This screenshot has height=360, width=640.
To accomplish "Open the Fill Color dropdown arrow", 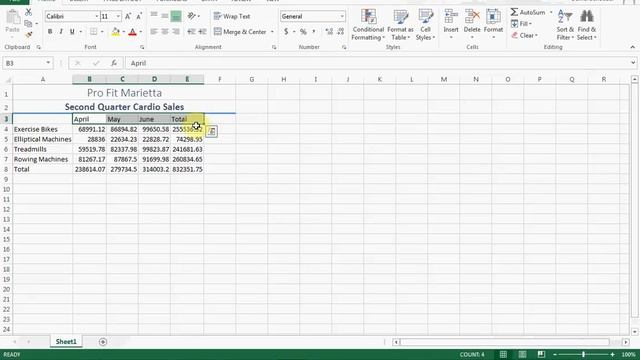I will tap(124, 32).
